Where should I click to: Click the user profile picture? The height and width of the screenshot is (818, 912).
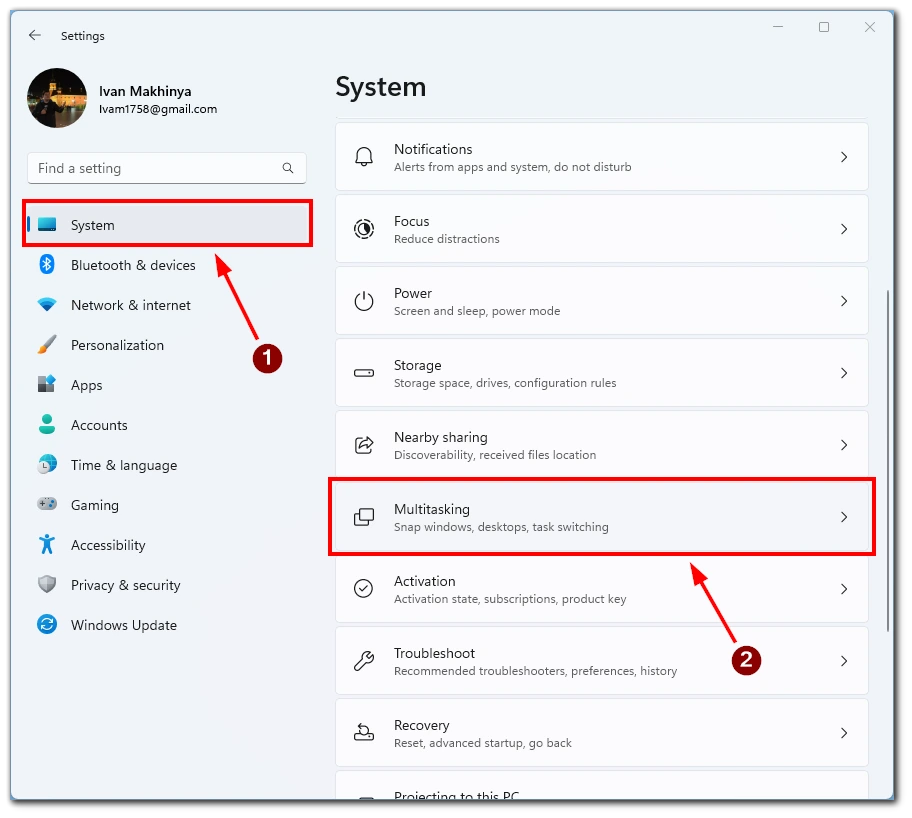coord(57,98)
